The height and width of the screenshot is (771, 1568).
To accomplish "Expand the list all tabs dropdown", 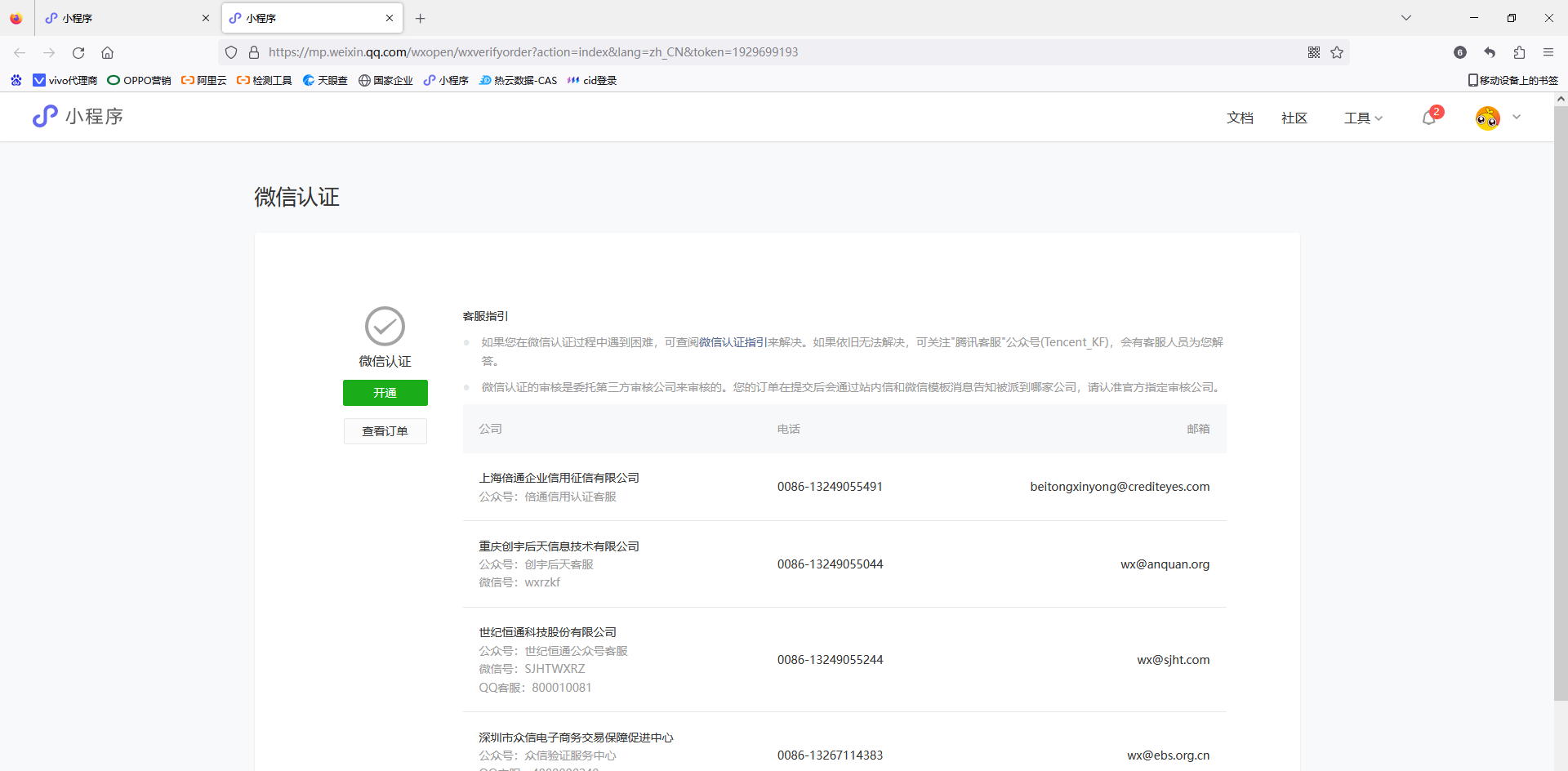I will [x=1406, y=18].
